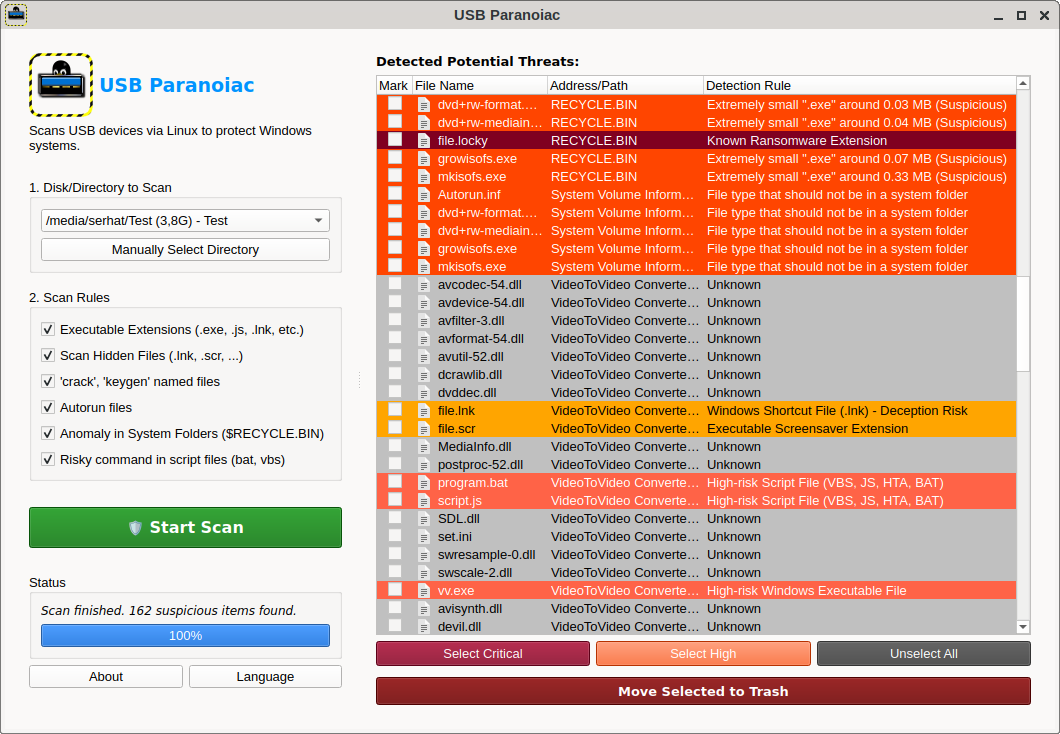Click the file icon beside file.scr
Image resolution: width=1060 pixels, height=734 pixels.
click(424, 429)
